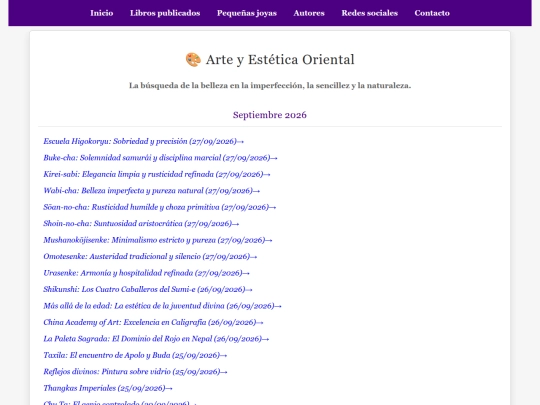Open Shikunshi: Los Cuatro Caballeros del Sumi-e
The height and width of the screenshot is (405, 540).
point(148,289)
